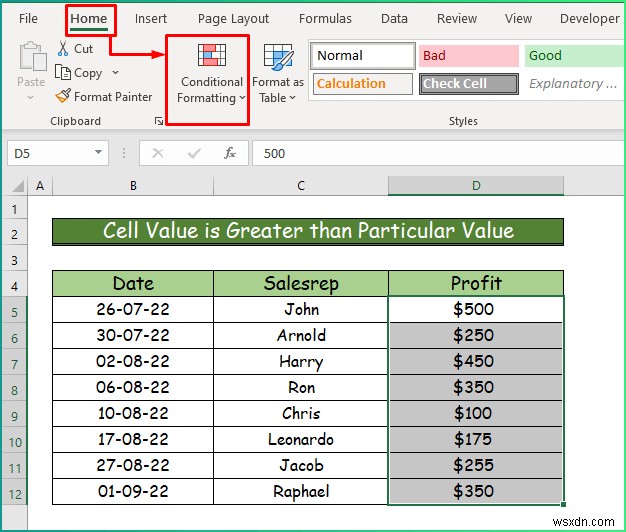Select date cell 01-09-22
Screen dimensions: 626x532
[133, 491]
